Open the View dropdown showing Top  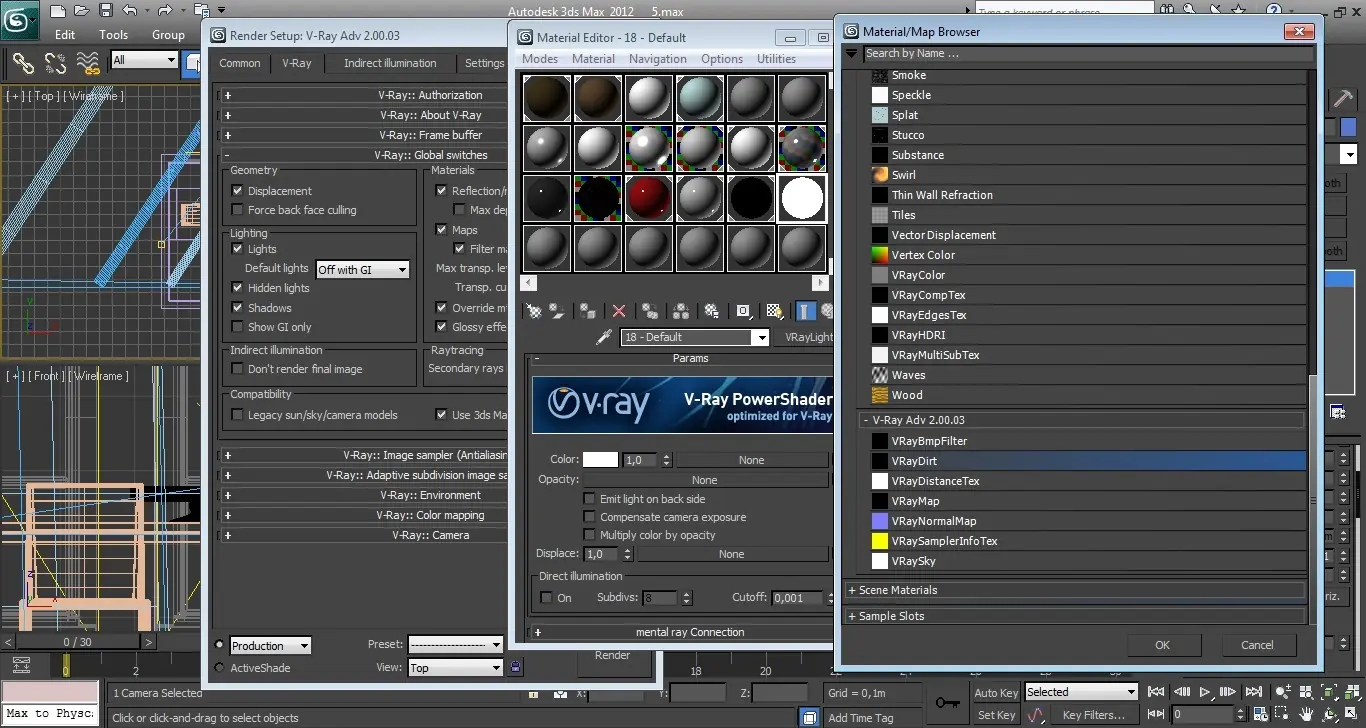tap(455, 668)
